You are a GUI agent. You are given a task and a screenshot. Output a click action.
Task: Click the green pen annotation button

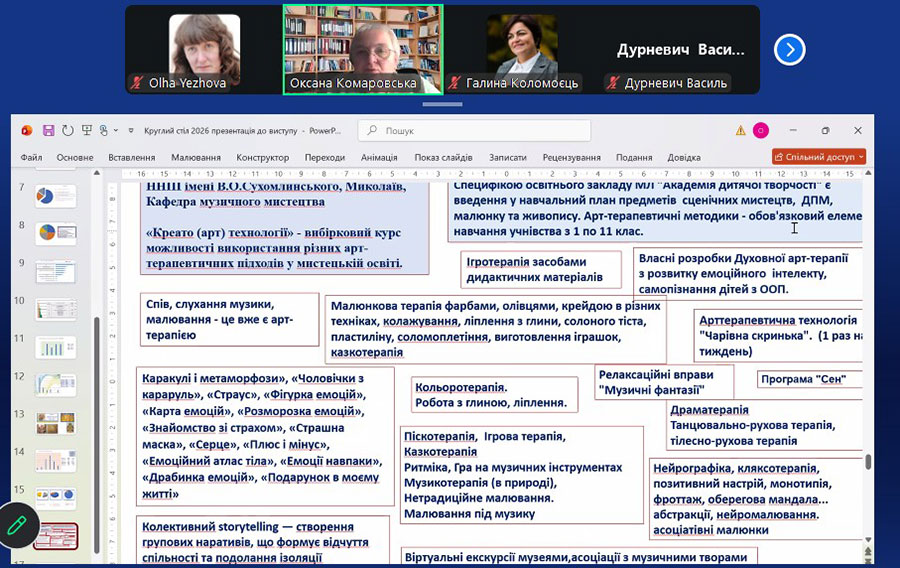click(x=17, y=525)
